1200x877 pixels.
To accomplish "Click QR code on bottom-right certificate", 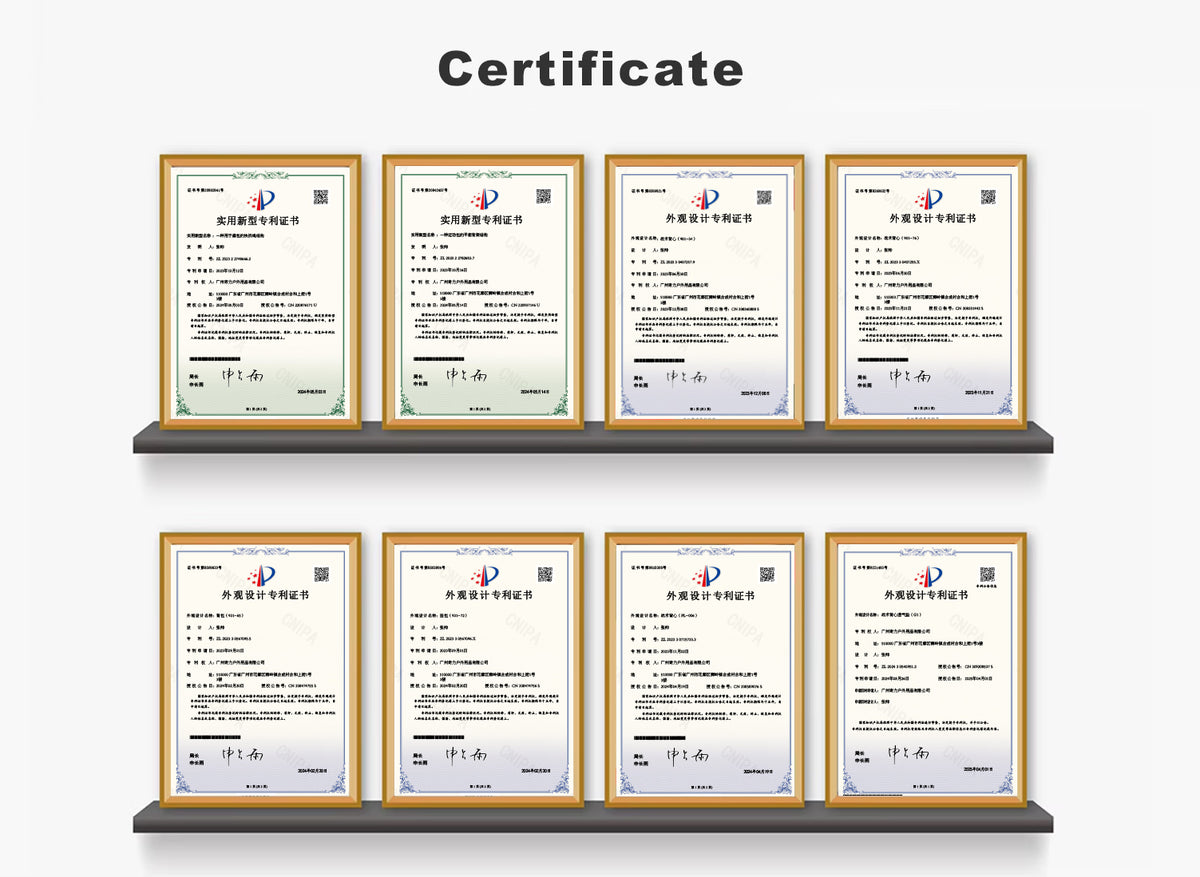I will 986,574.
